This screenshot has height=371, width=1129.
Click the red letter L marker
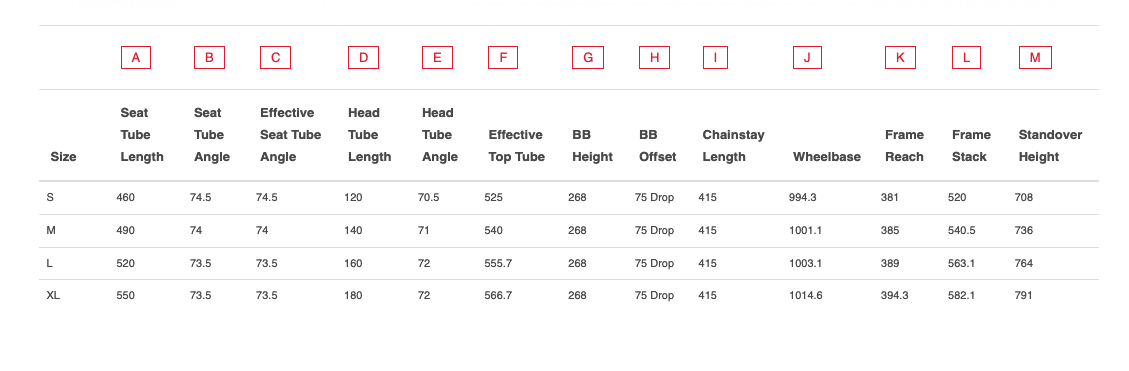966,58
